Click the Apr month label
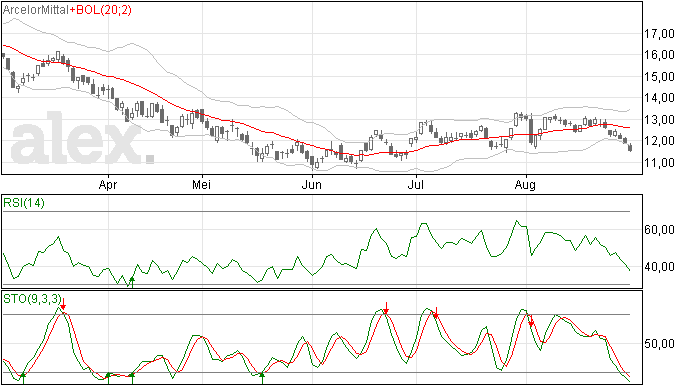This screenshot has height=387, width=690. (108, 185)
